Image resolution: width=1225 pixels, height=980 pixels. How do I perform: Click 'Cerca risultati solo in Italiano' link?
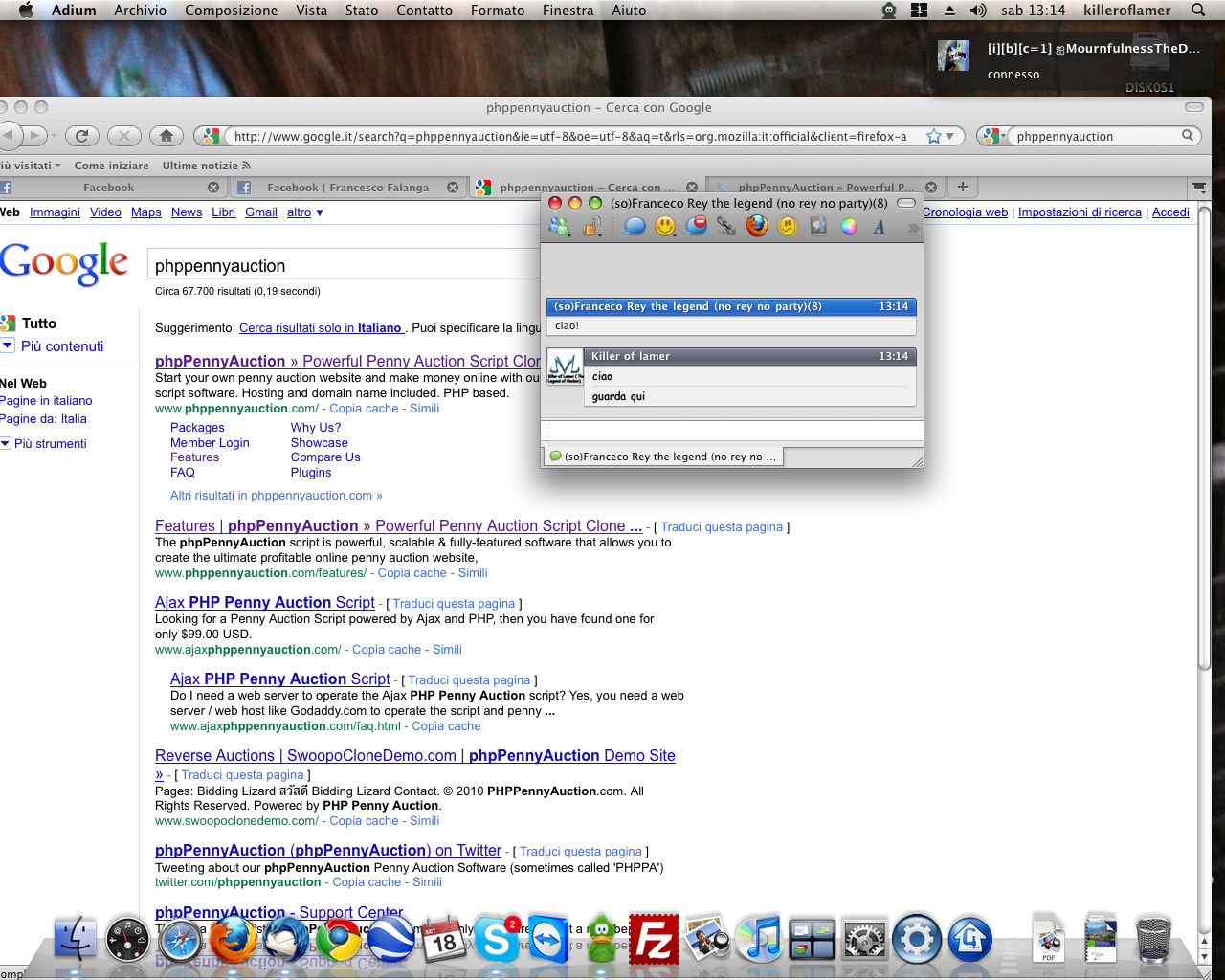(321, 328)
